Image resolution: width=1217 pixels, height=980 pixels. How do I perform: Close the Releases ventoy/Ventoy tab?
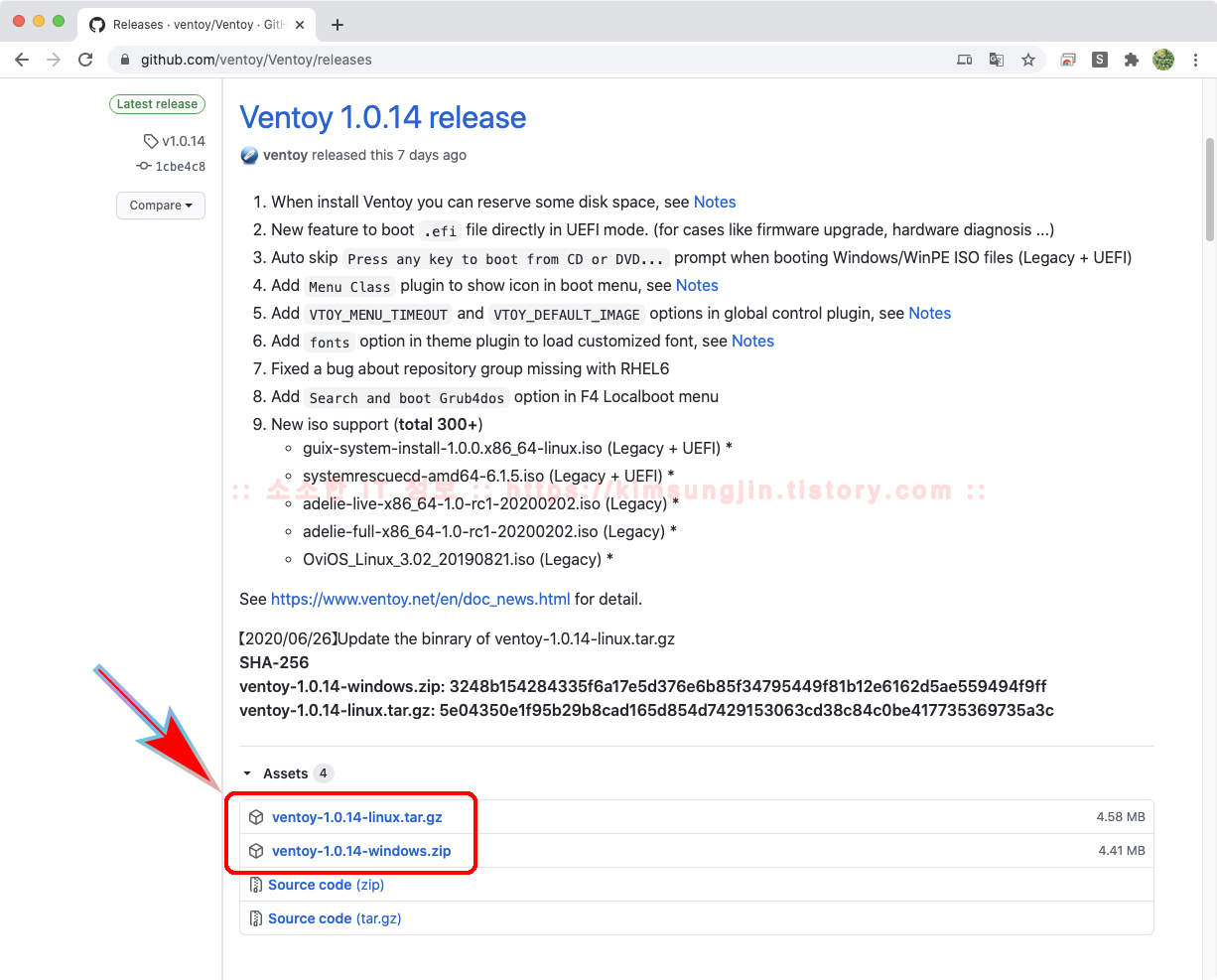tap(300, 25)
